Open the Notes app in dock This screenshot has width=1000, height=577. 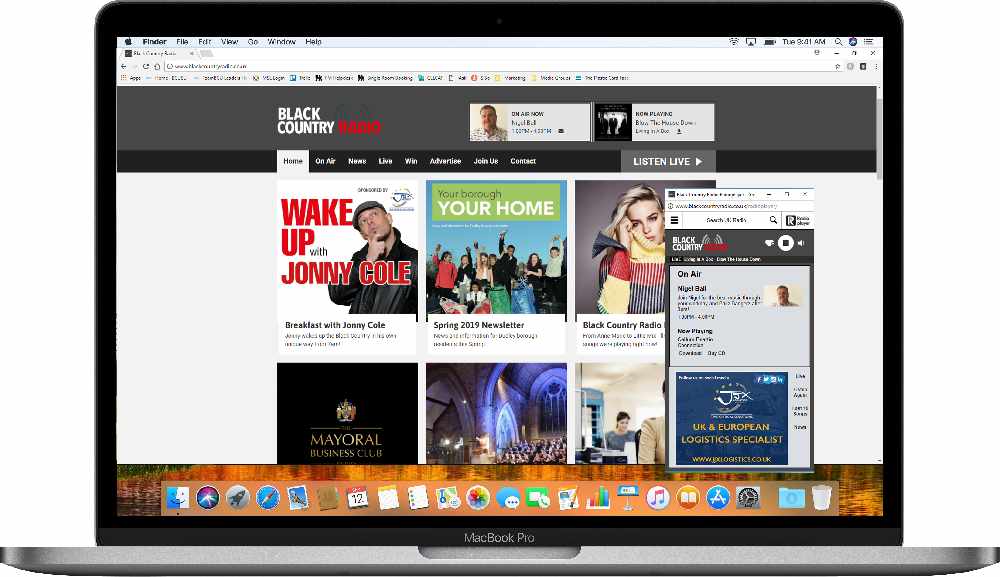pos(388,498)
